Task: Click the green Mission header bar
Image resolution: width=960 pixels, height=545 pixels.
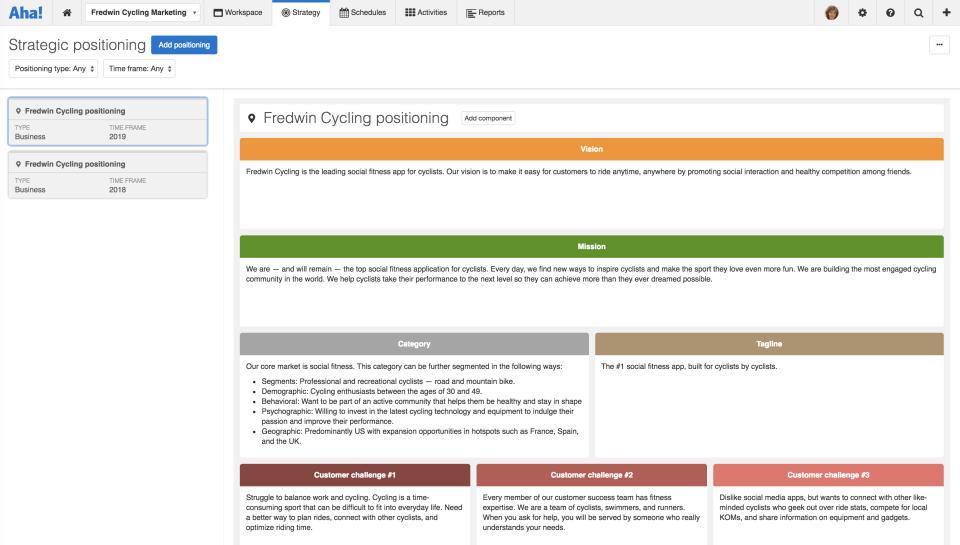Action: [591, 246]
